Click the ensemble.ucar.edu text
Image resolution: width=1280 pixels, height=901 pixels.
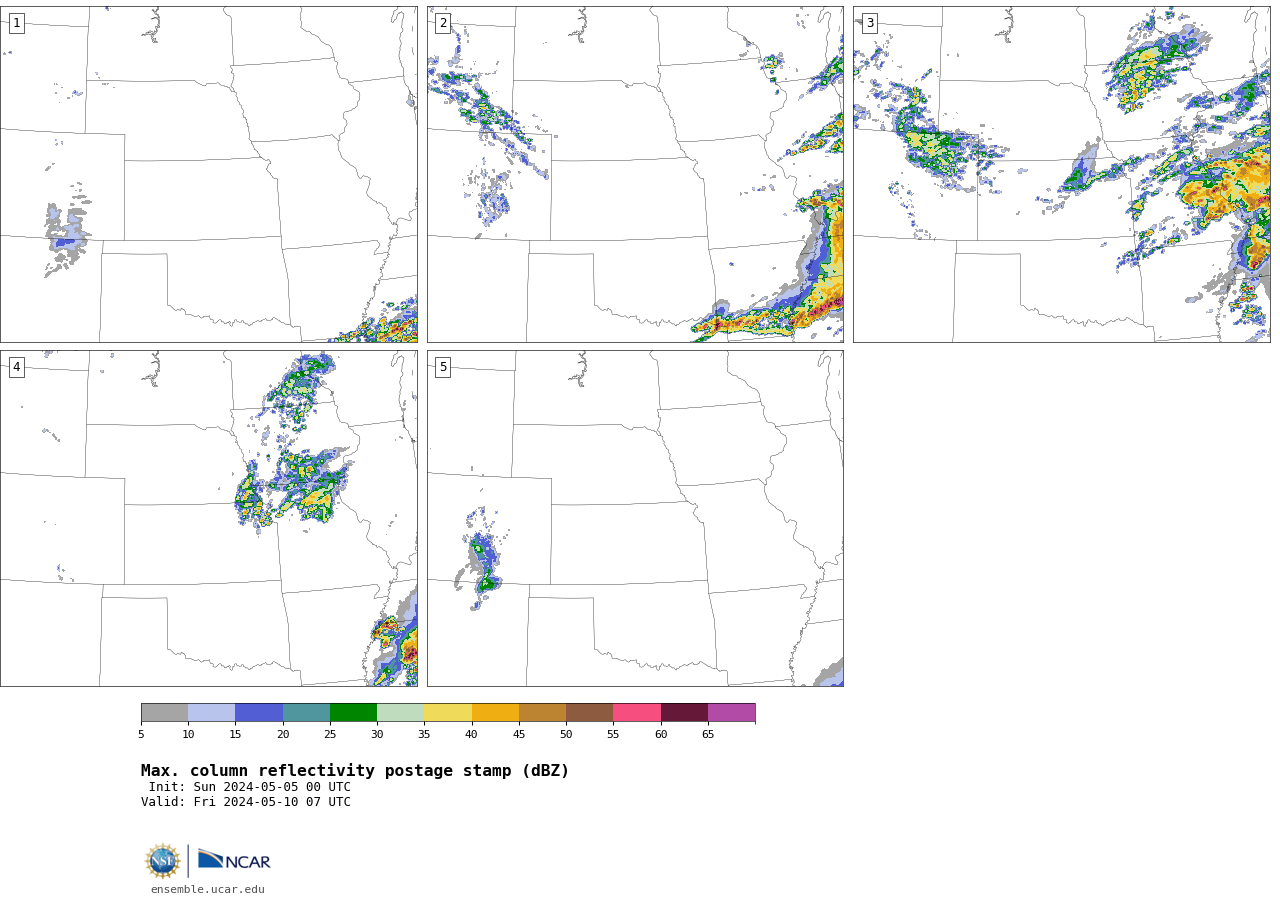208,889
